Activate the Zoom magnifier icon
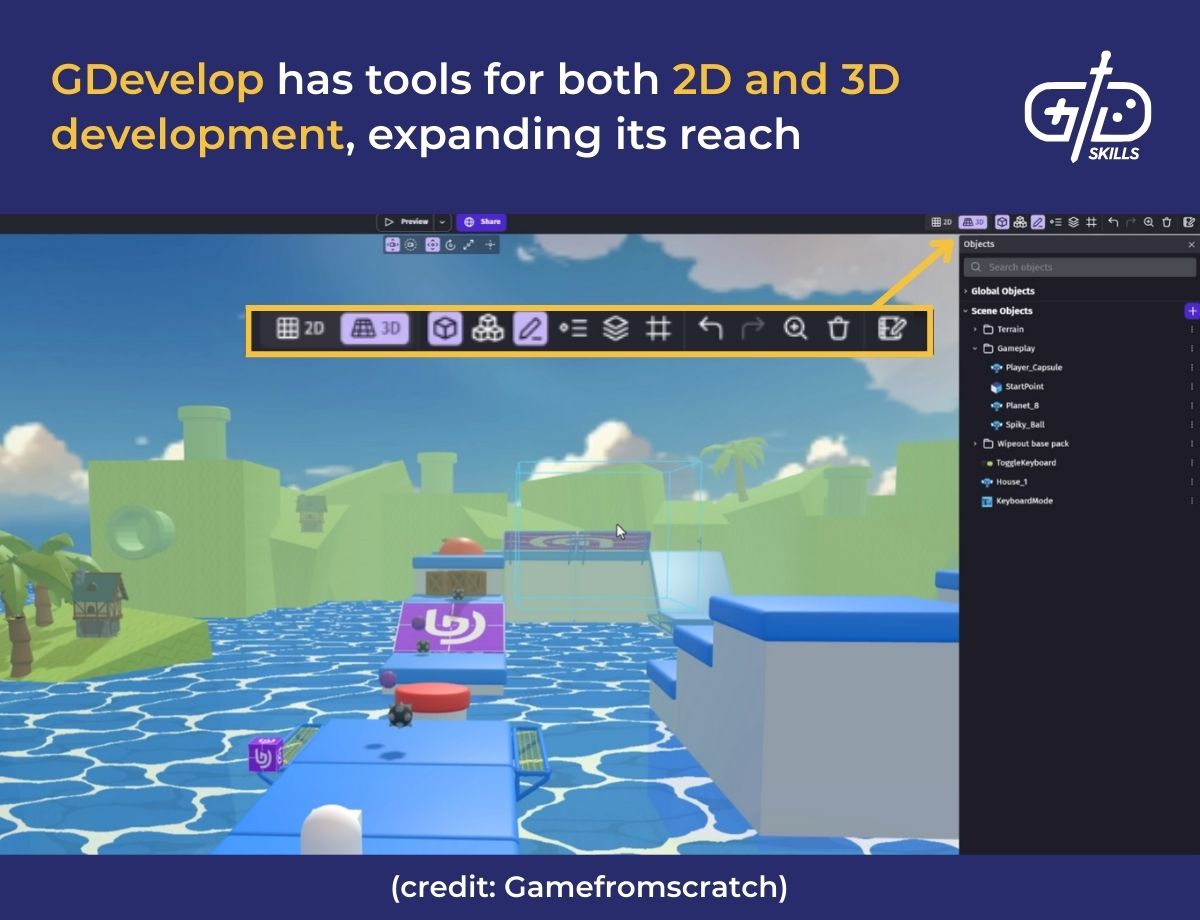 (794, 329)
